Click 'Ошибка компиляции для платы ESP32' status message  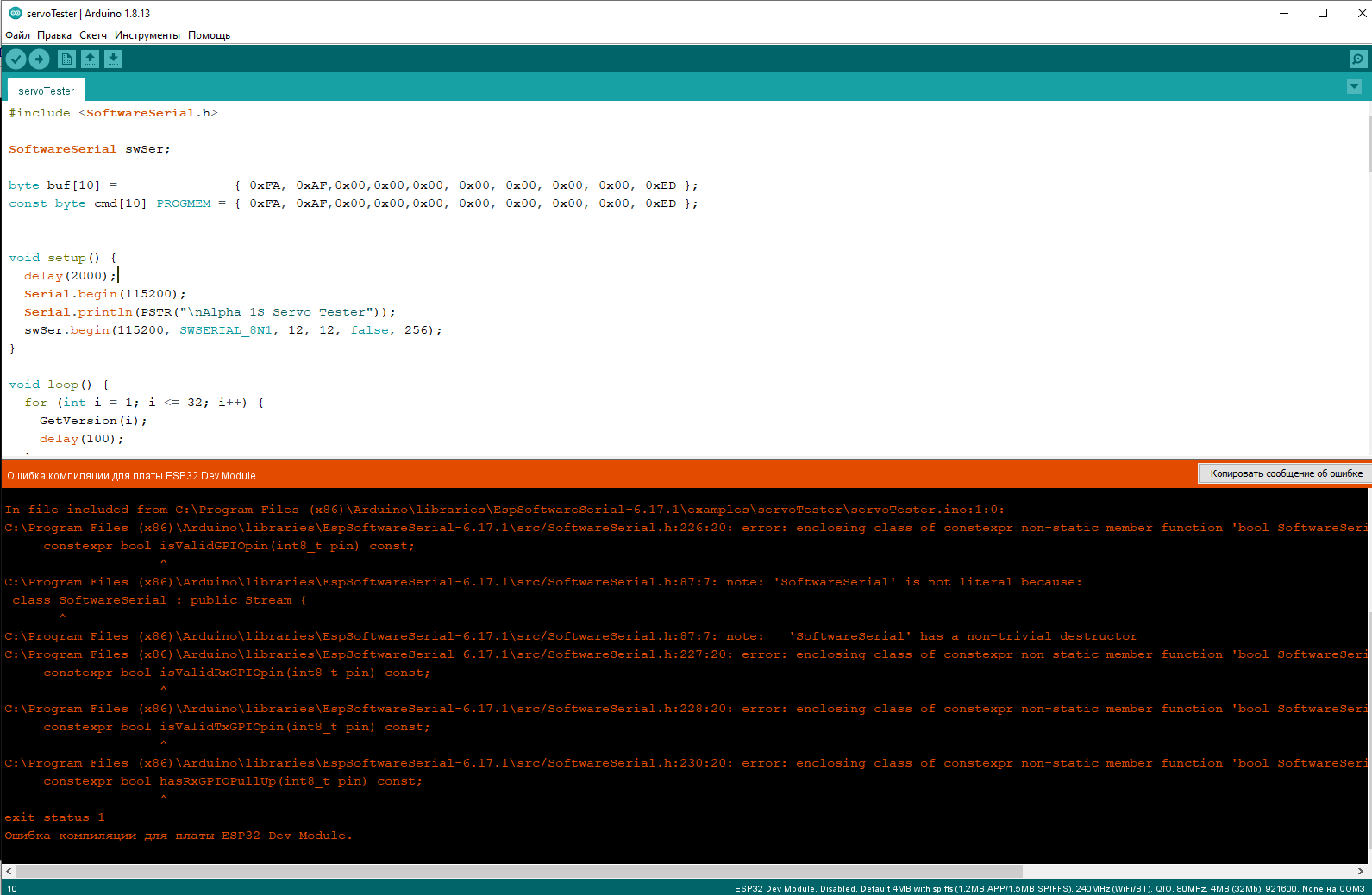coord(133,475)
